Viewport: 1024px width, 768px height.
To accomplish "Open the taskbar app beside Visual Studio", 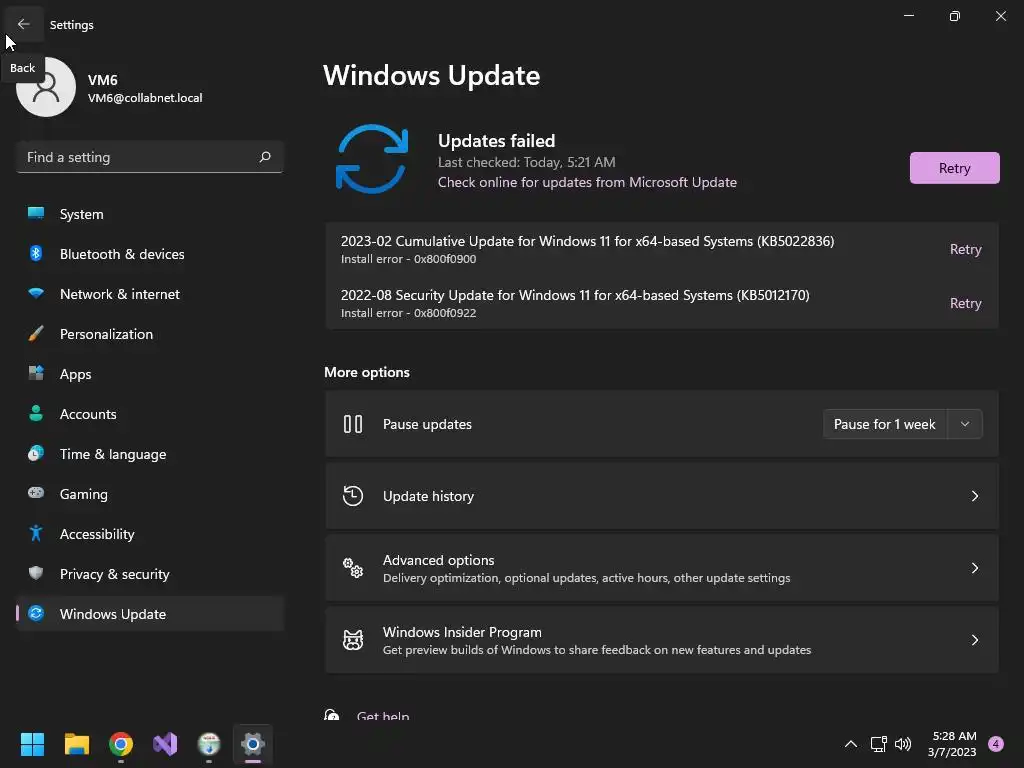I will (x=209, y=744).
